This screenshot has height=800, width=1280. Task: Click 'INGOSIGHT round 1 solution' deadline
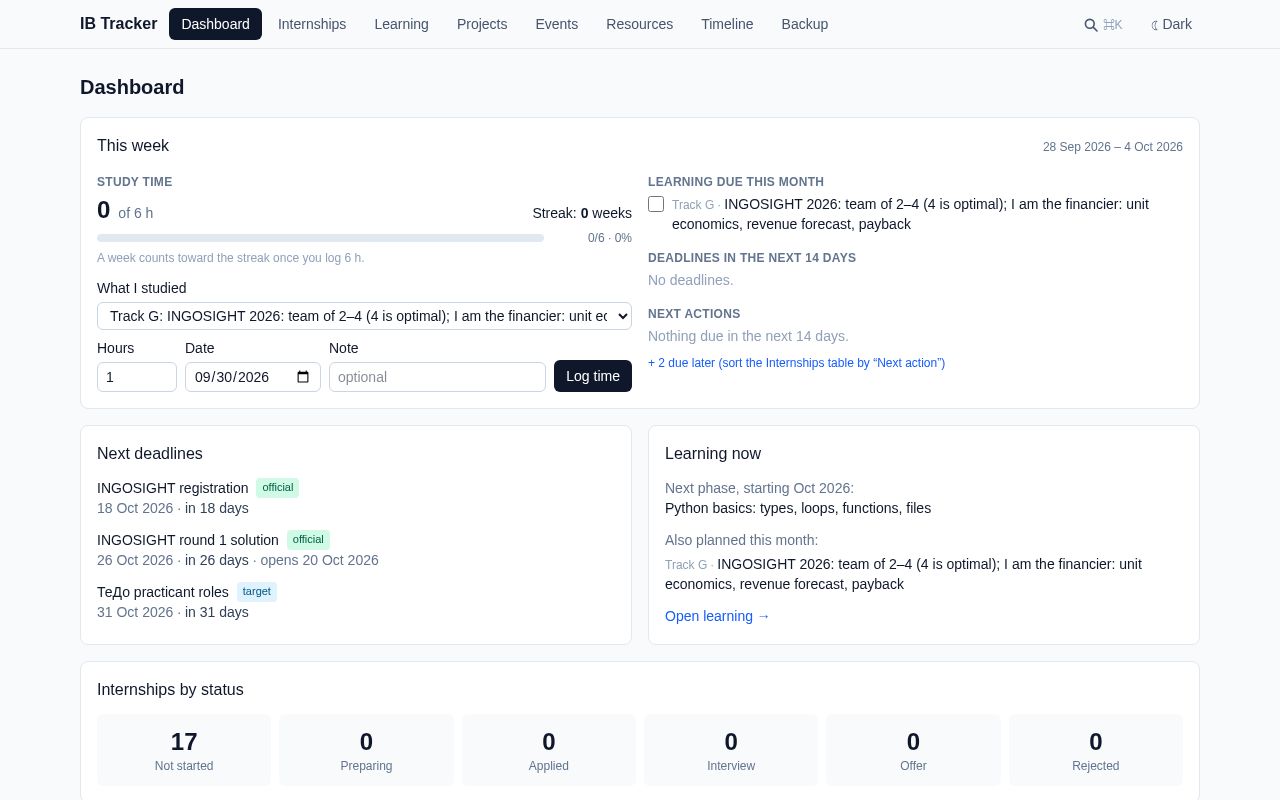tap(188, 540)
